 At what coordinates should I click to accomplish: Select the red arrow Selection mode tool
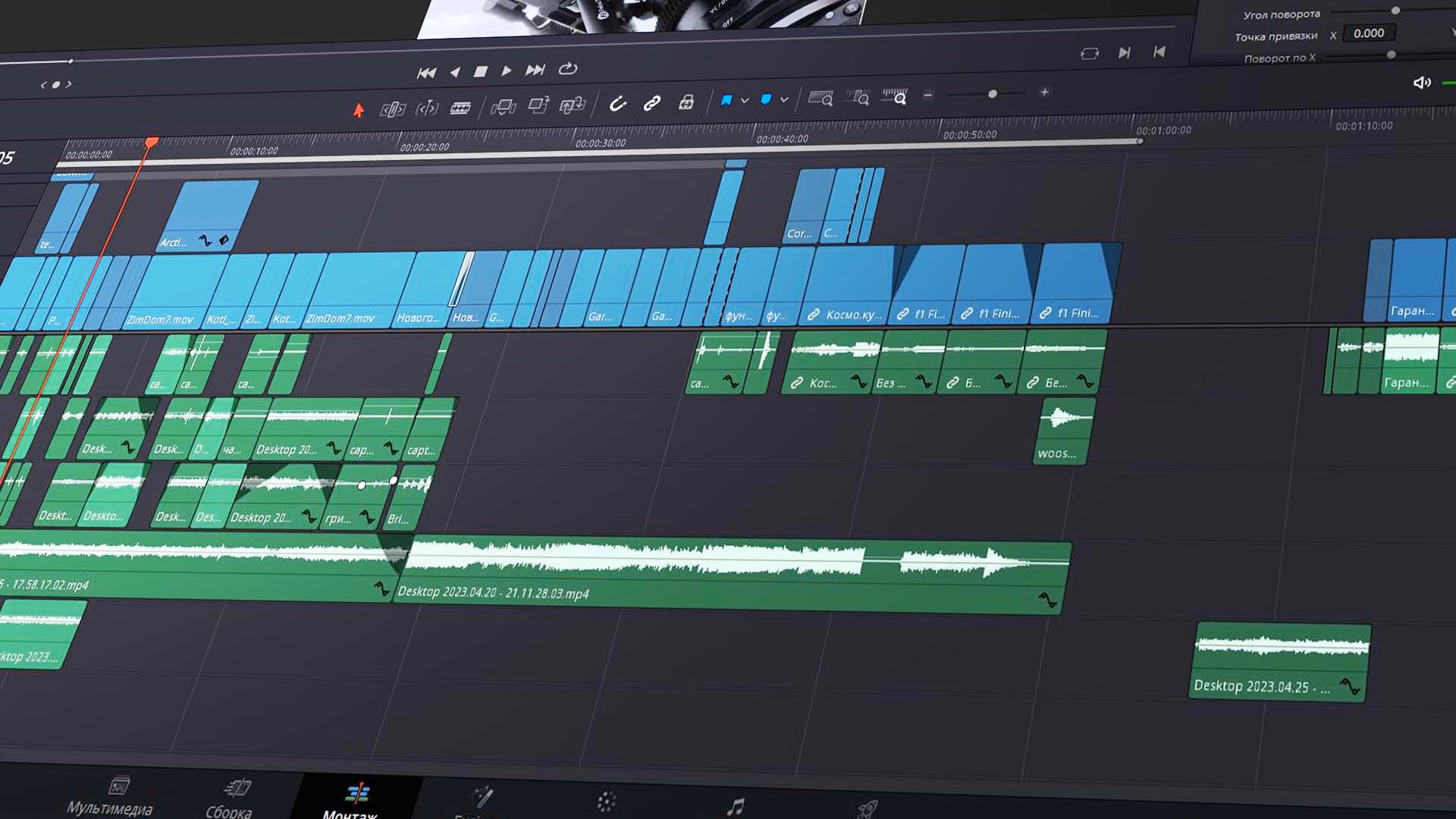[359, 111]
